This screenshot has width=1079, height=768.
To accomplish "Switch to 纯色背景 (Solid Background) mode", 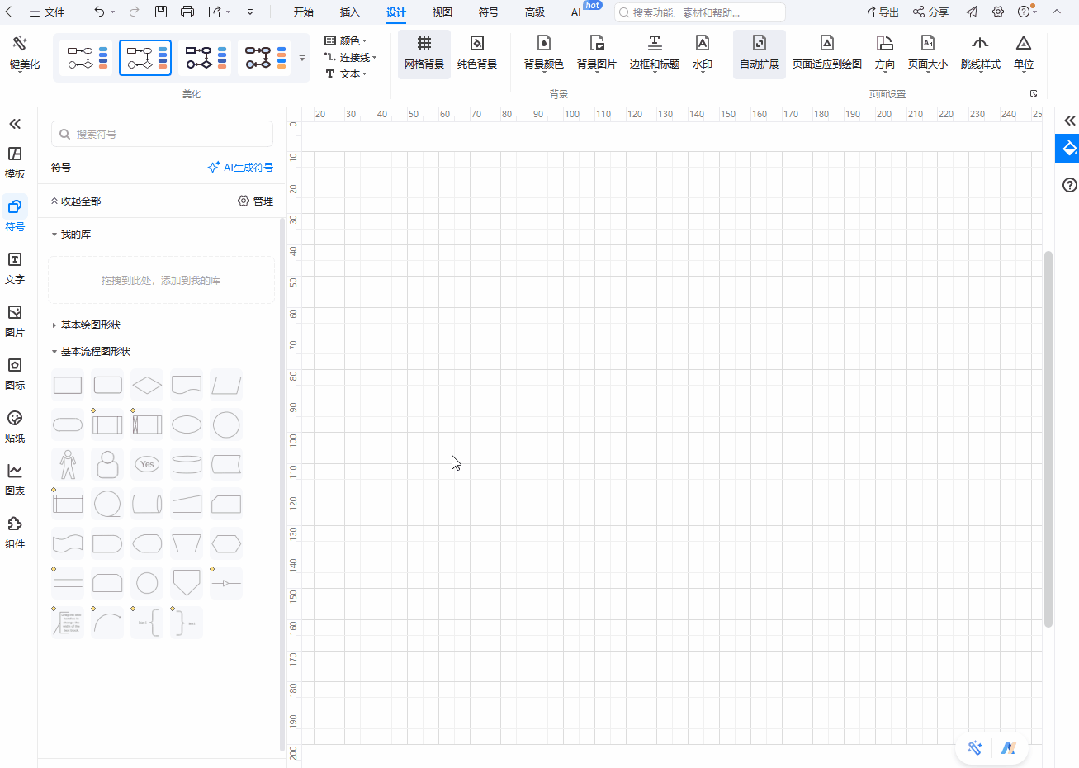I will click(477, 52).
